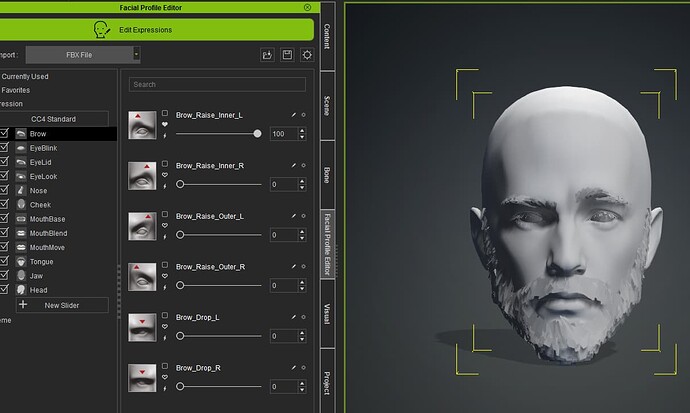This screenshot has width=690, height=413.
Task: Decrease the Brow_Raise_Inner_L value with down arrow
Action: [302, 137]
